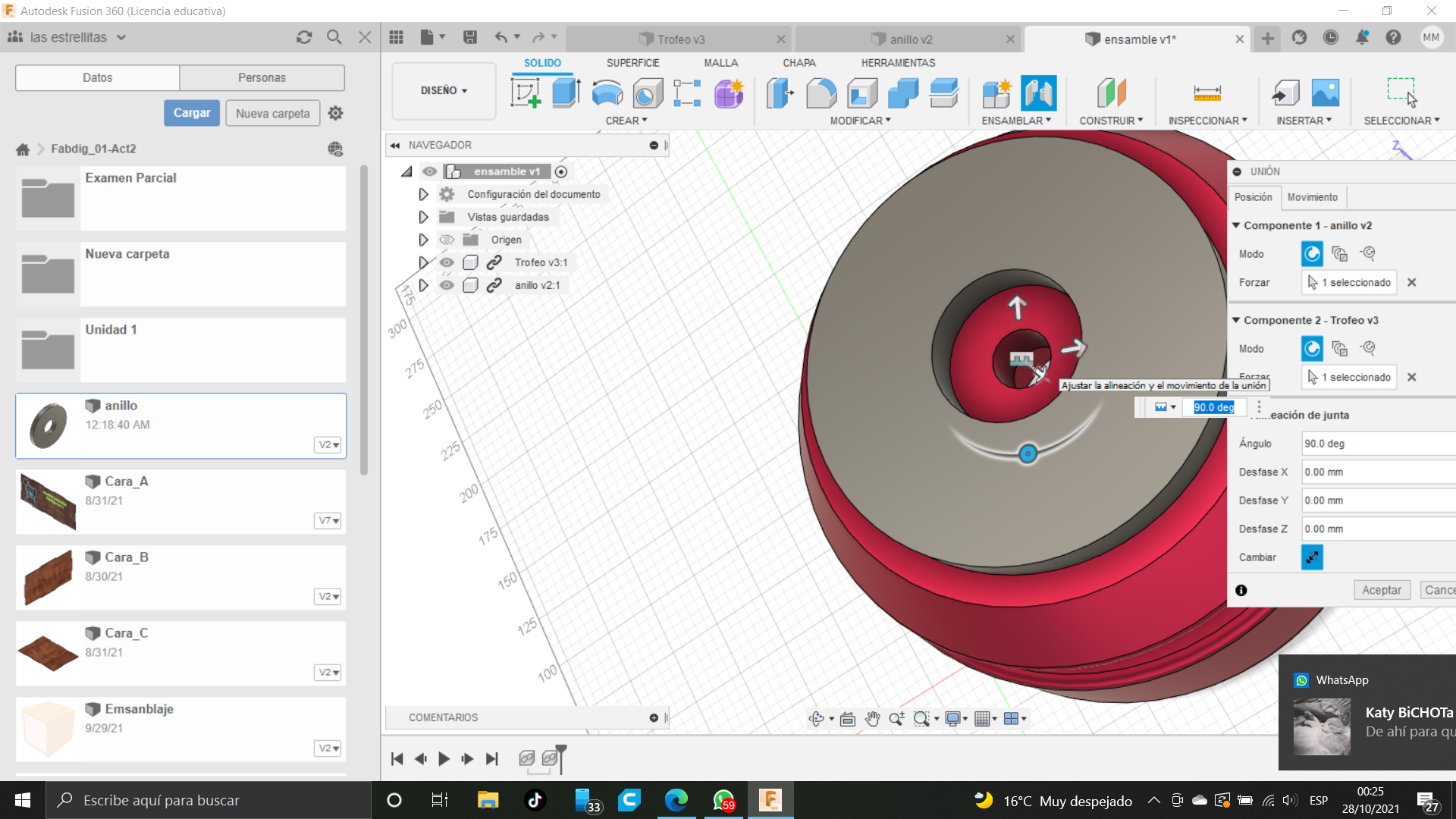Open the DISEÑO workspace dropdown
The height and width of the screenshot is (819, 1456).
point(444,90)
